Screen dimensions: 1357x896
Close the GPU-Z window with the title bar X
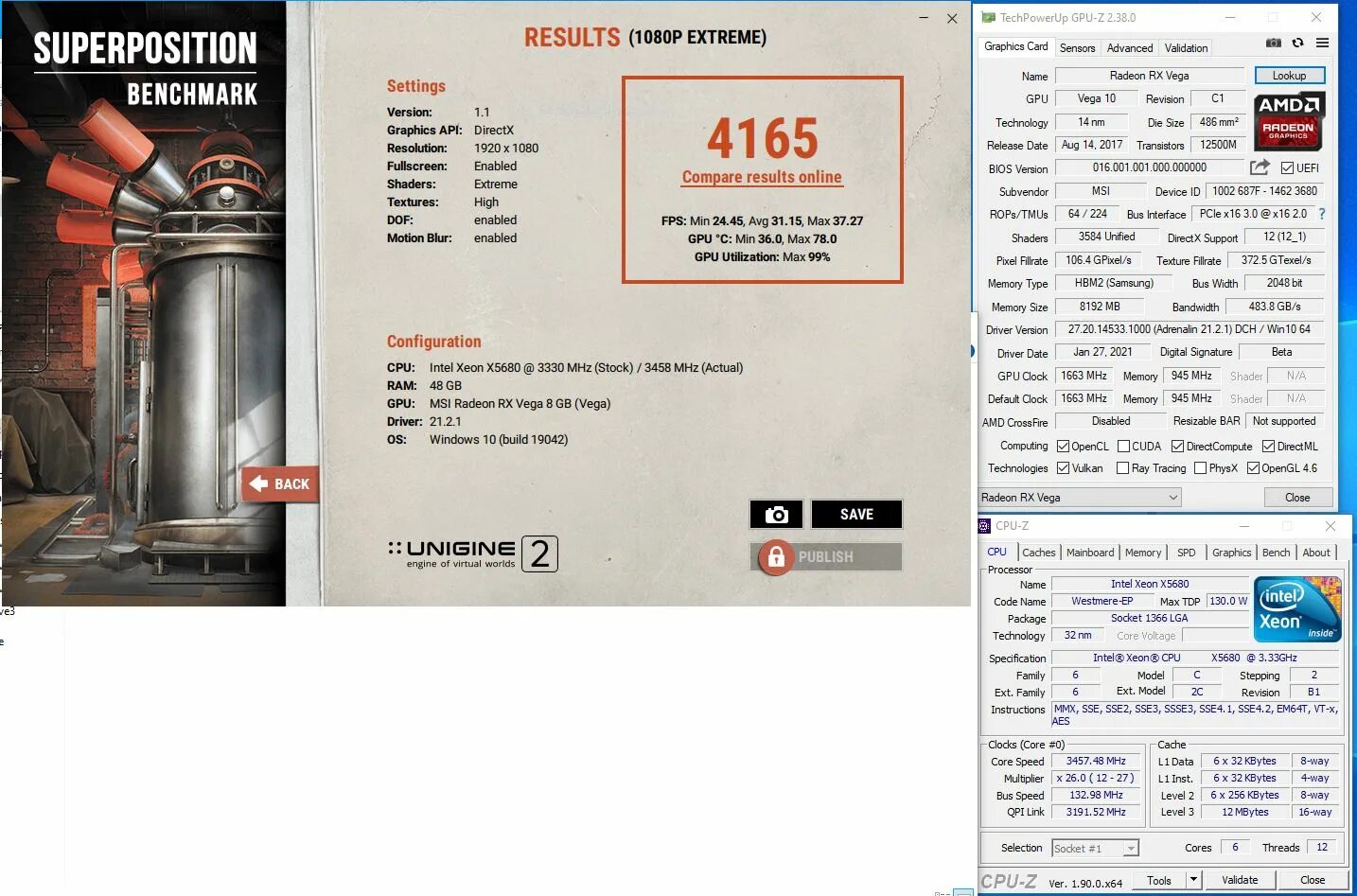pyautogui.click(x=1315, y=17)
